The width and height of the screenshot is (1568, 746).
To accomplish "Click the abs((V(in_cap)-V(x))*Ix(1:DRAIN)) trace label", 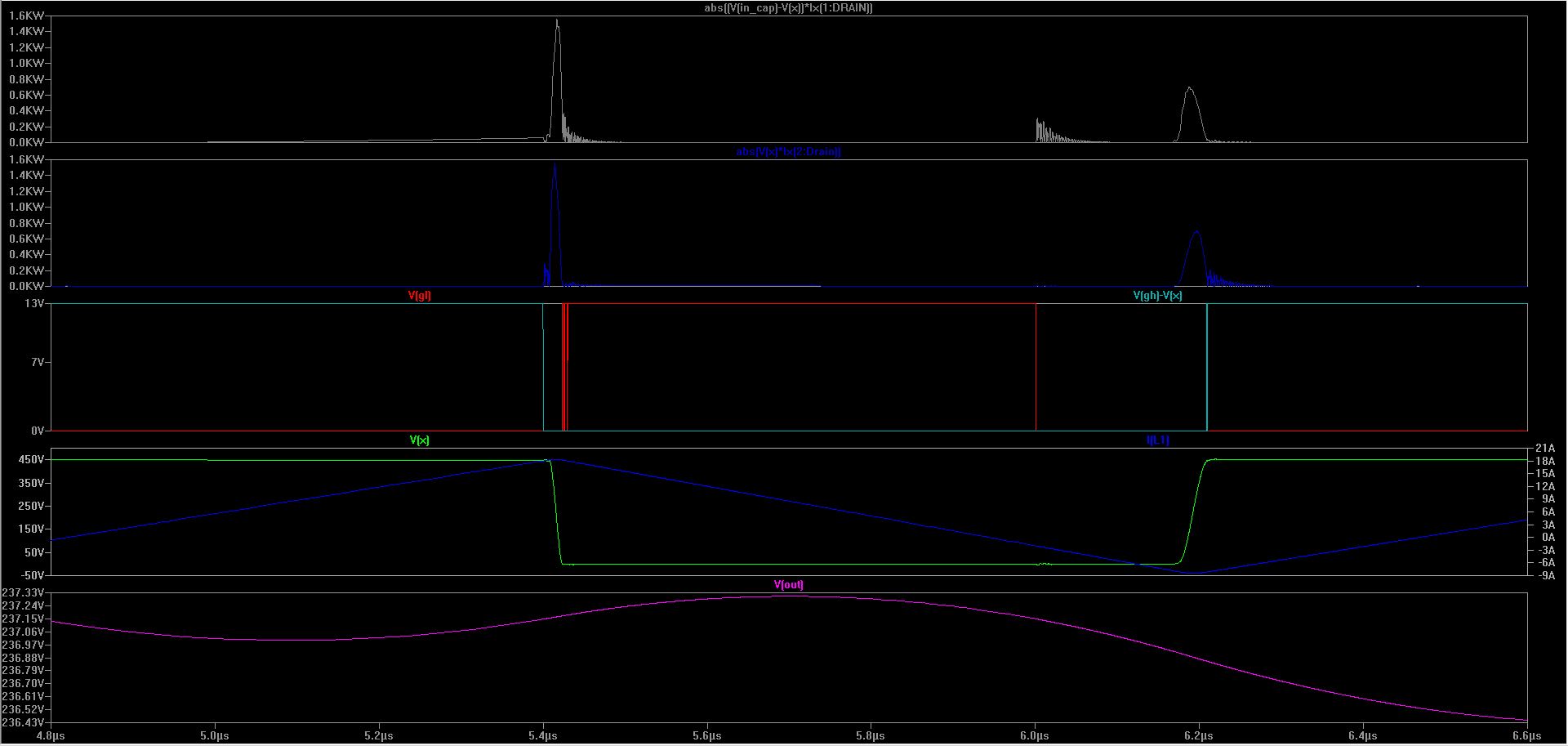I will pyautogui.click(x=788, y=8).
